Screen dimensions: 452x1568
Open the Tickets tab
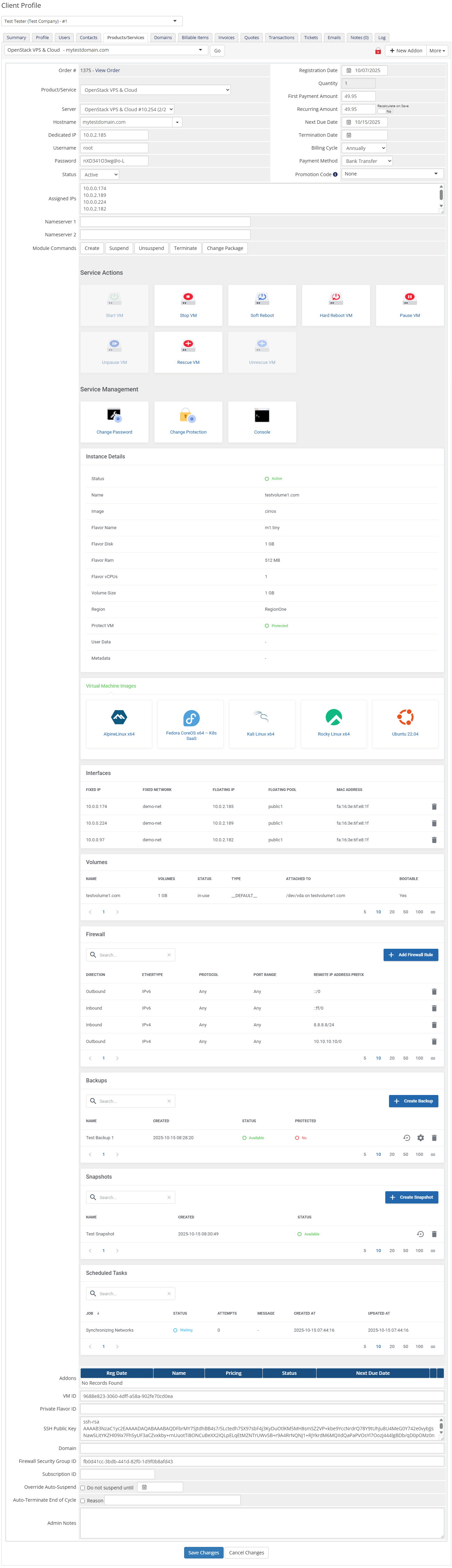[311, 38]
